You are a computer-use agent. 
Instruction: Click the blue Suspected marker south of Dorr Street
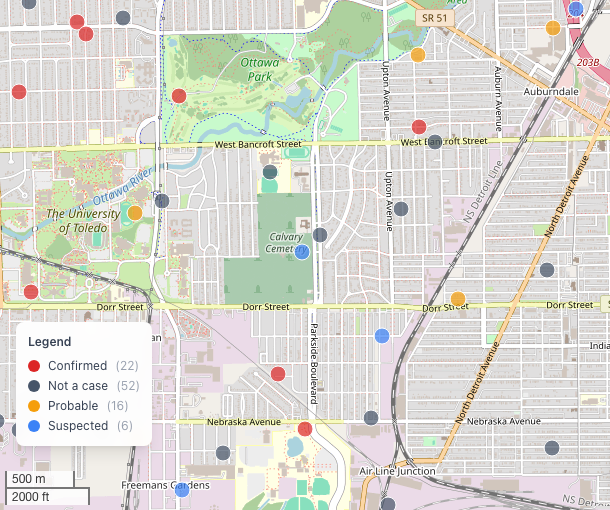click(x=382, y=336)
